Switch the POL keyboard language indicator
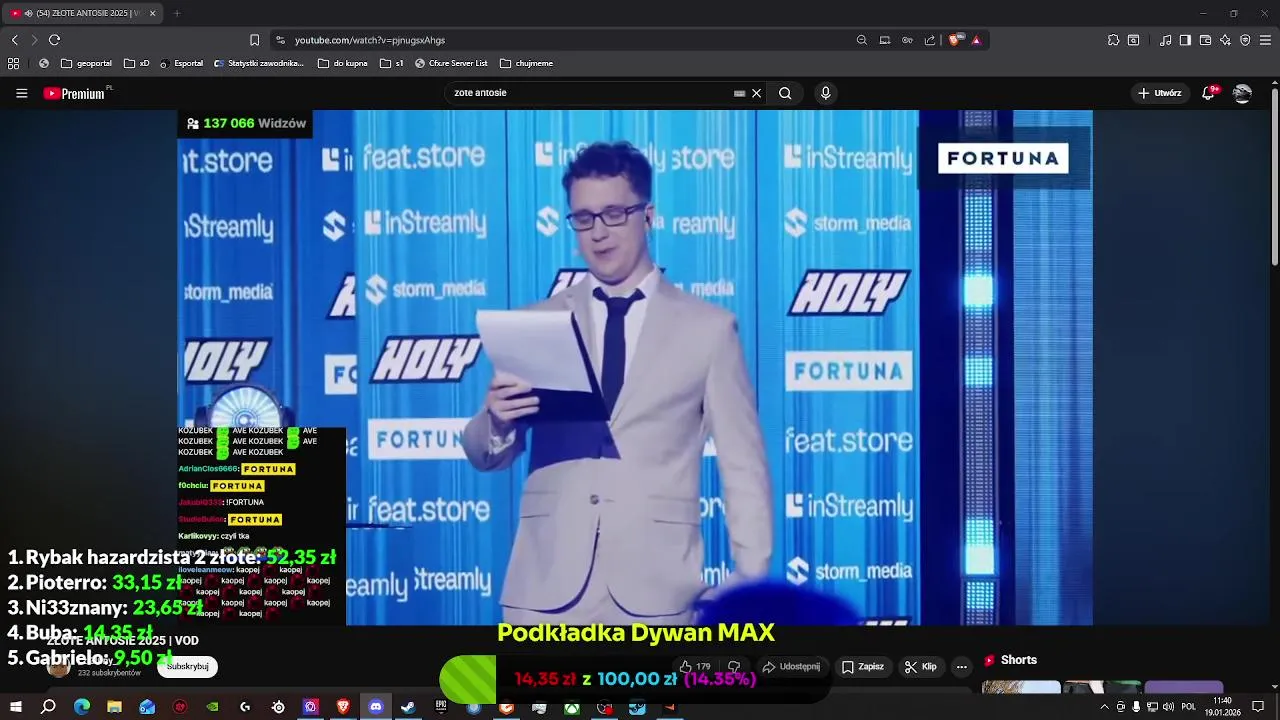The height and width of the screenshot is (720, 1280). (x=1190, y=707)
